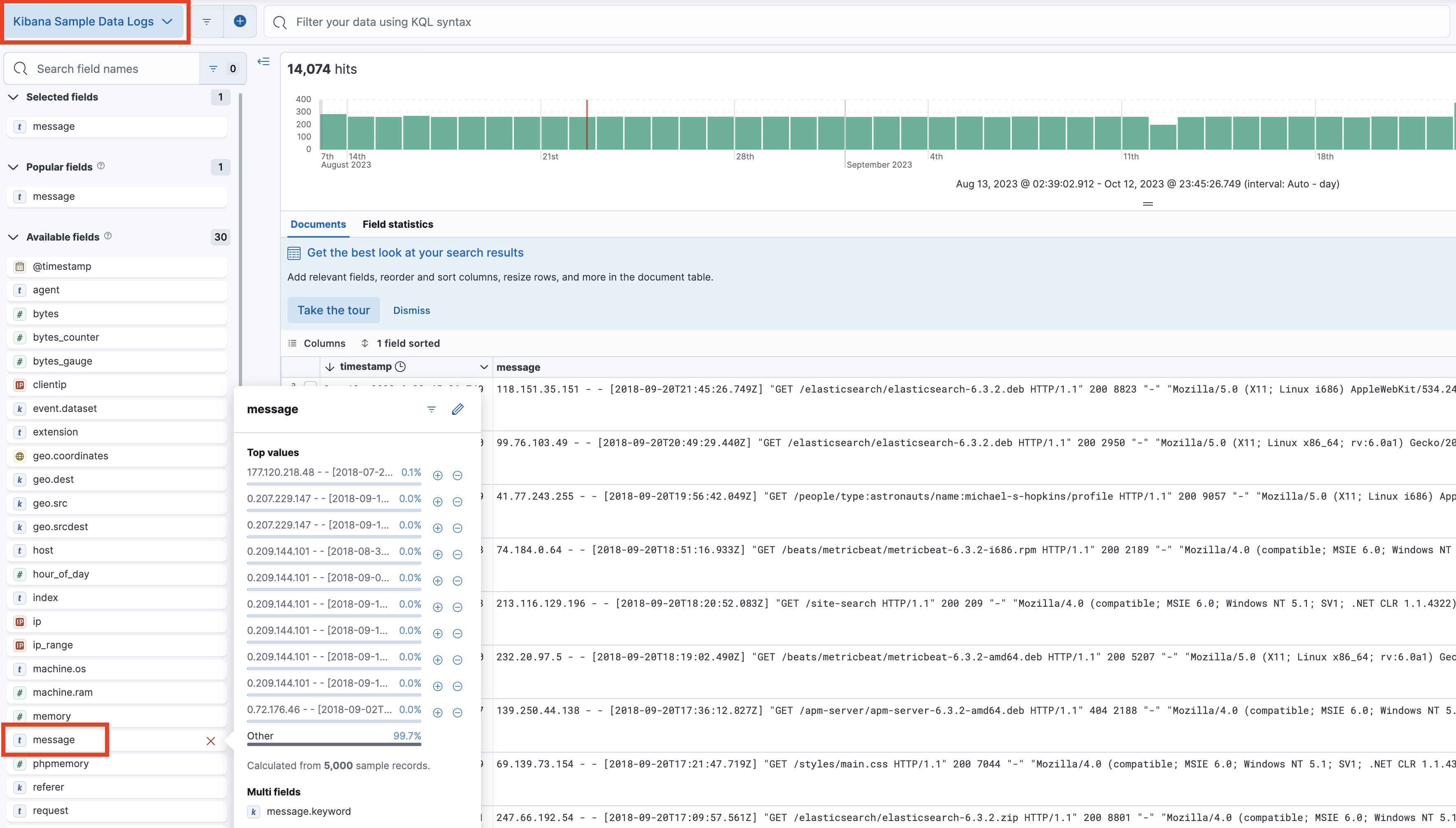Click the filter menu icon beside data view

coord(207,21)
